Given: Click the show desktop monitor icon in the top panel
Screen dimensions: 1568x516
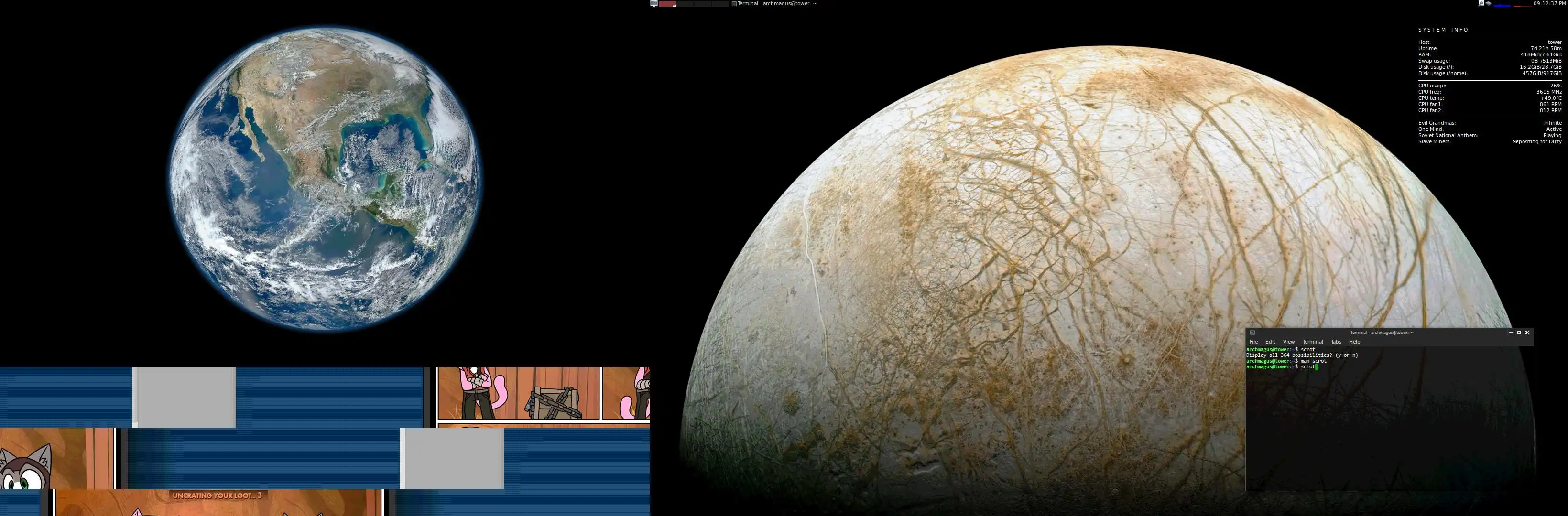Looking at the screenshot, I should click(654, 4).
